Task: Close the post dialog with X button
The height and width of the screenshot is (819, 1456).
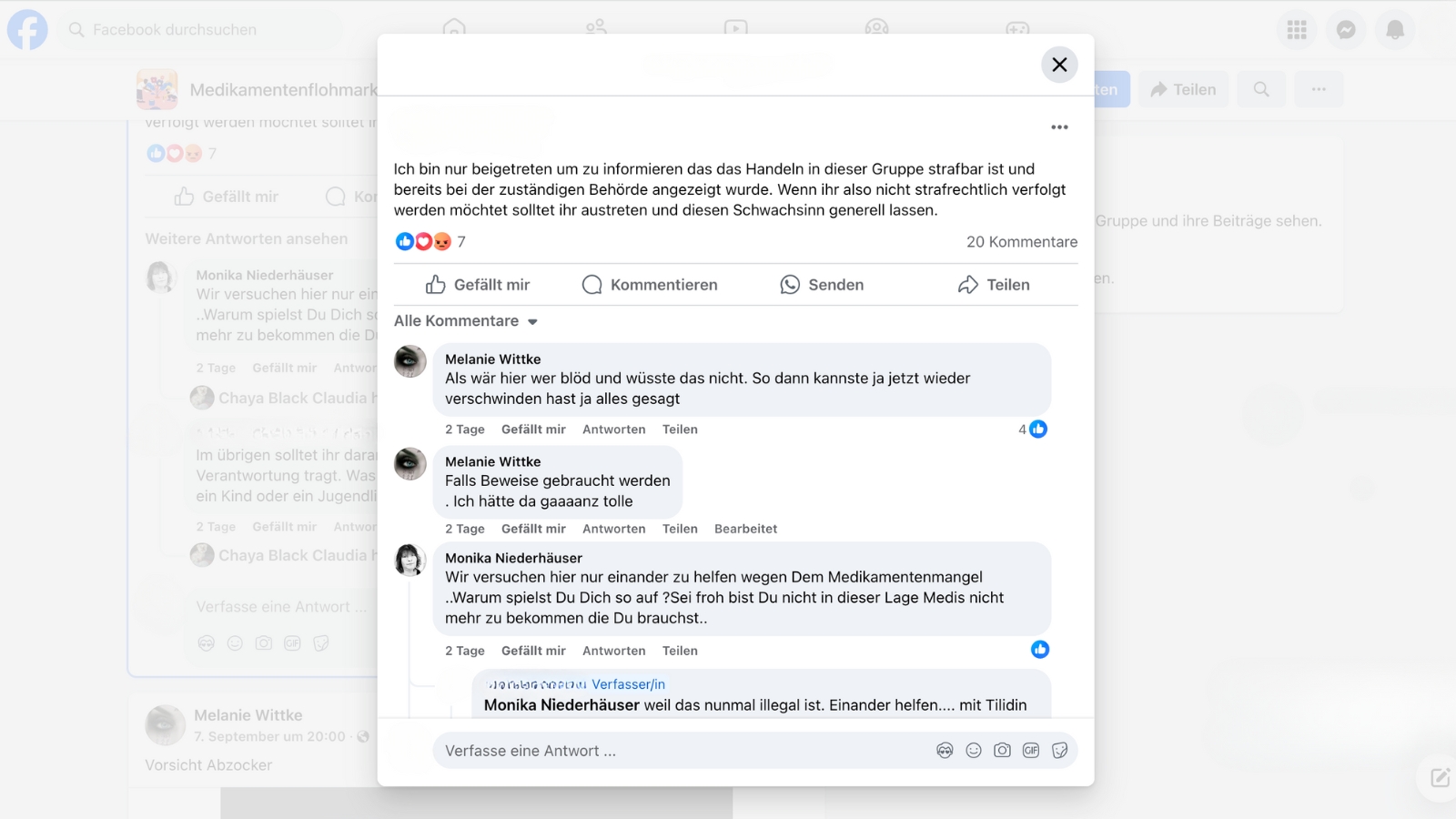Action: 1059,65
